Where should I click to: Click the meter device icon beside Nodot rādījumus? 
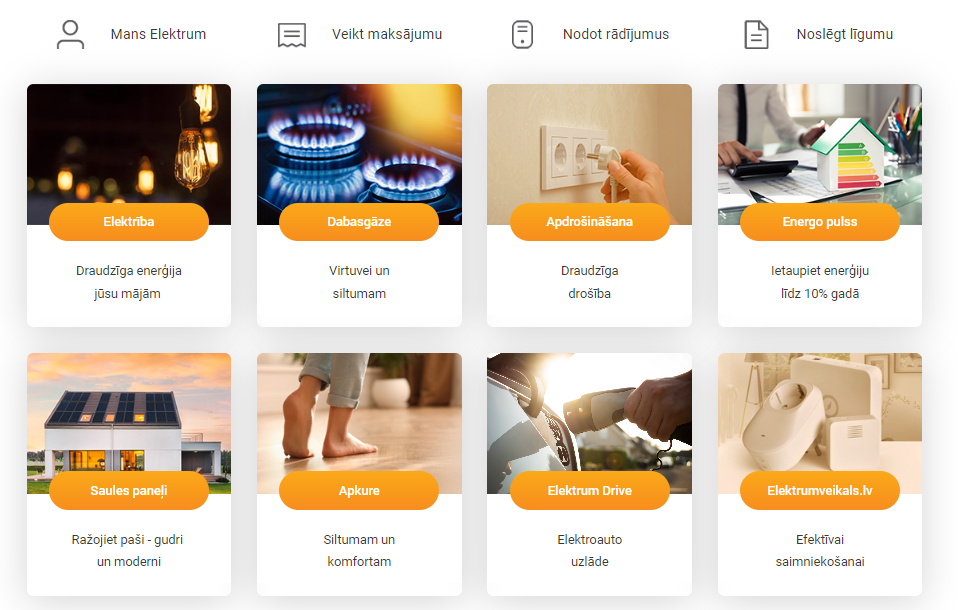[x=522, y=34]
